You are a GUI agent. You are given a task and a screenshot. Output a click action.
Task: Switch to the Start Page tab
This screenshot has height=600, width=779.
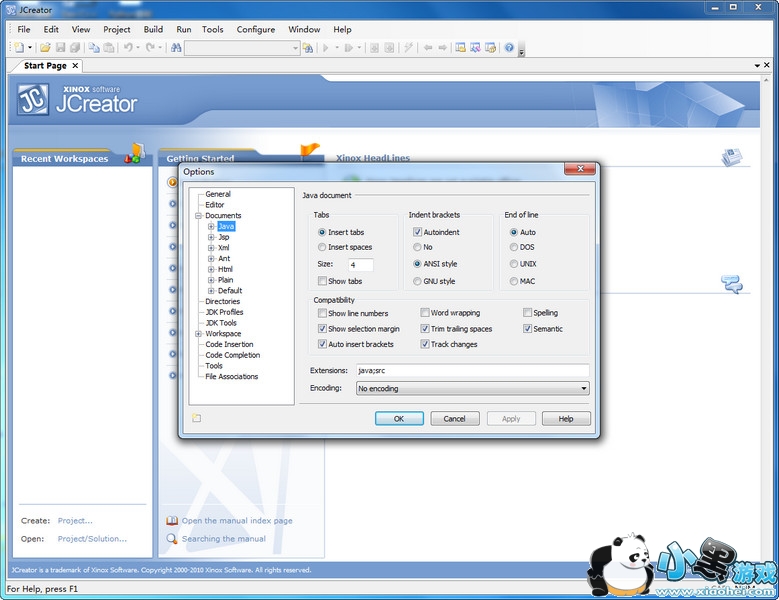coord(45,66)
